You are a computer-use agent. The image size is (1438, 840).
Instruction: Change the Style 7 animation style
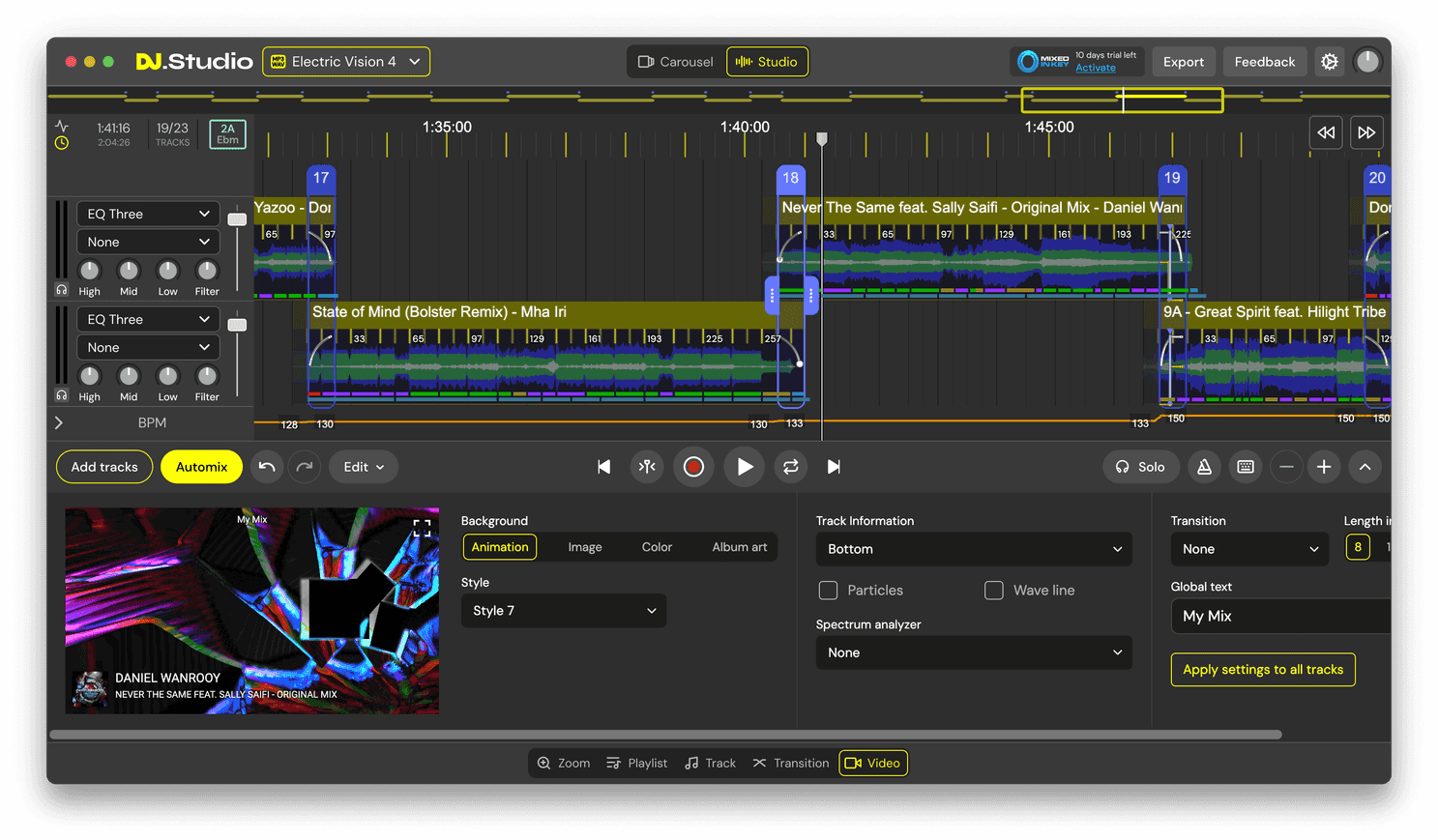click(563, 610)
